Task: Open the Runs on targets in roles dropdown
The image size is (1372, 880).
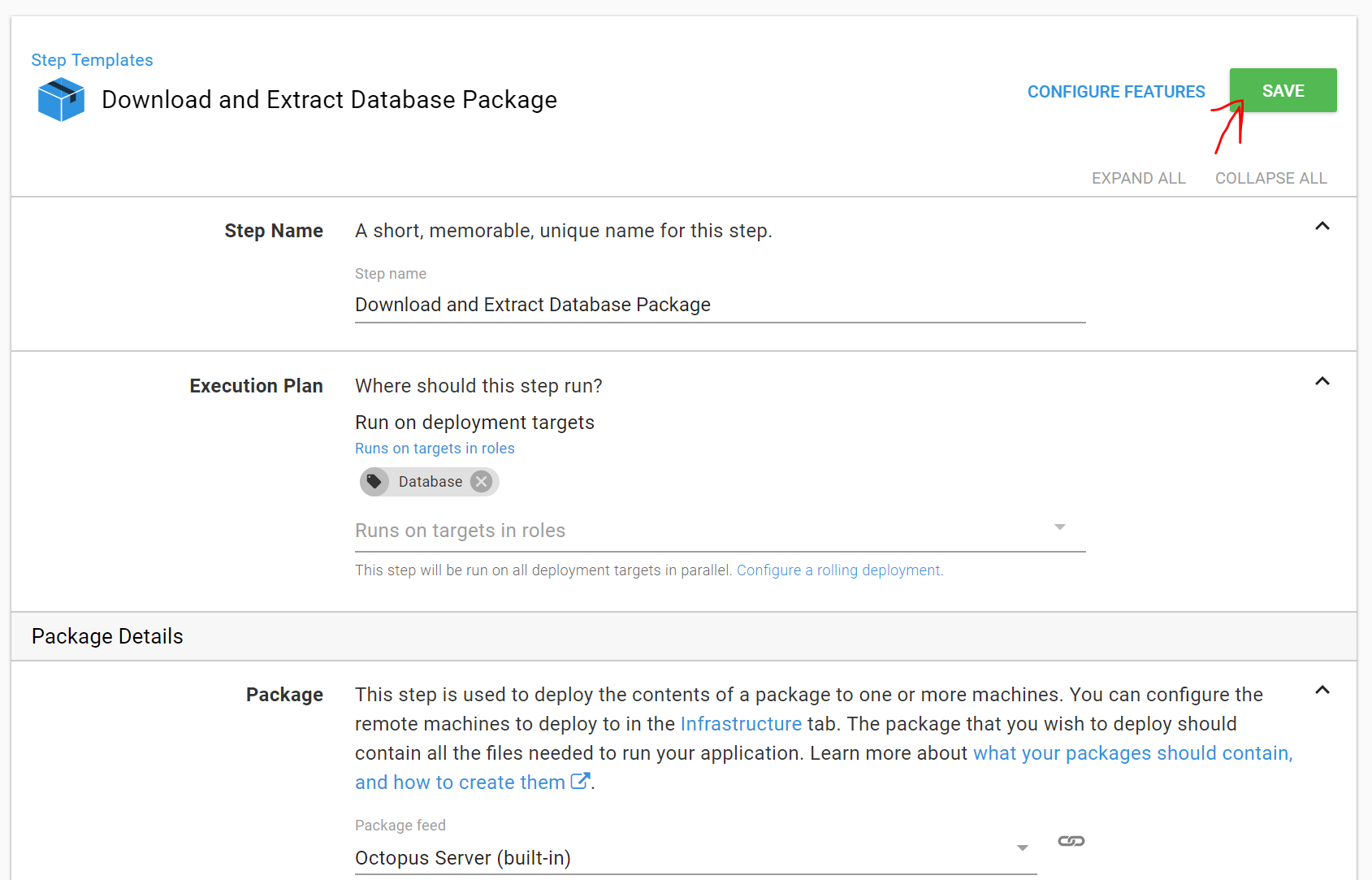Action: coord(1059,528)
